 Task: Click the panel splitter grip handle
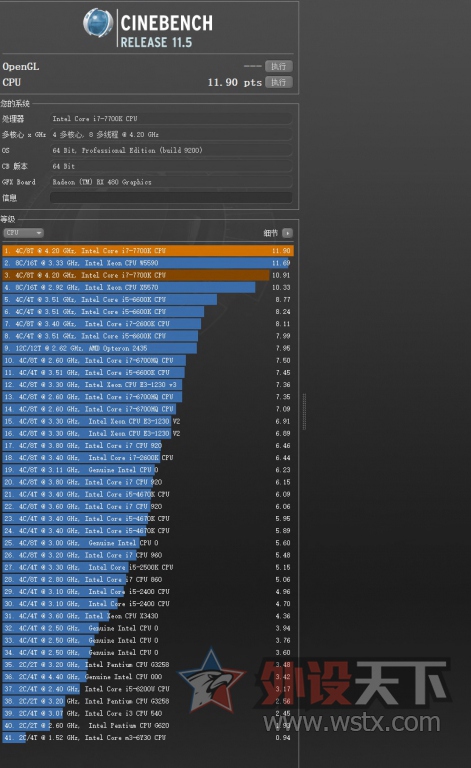pyautogui.click(x=304, y=411)
